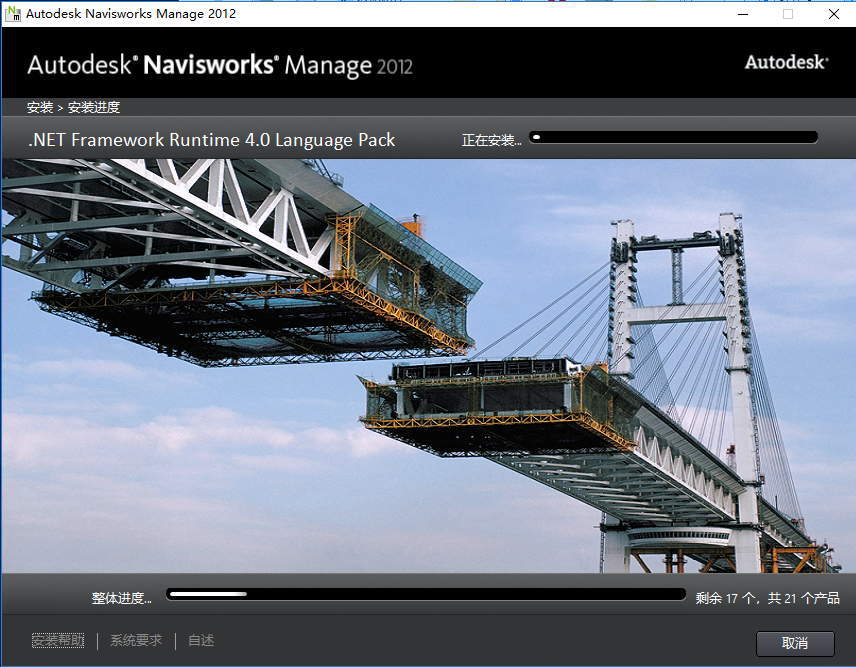This screenshot has width=856, height=667.
Task: Open the 安装帮助 installation help link
Action: (58, 640)
